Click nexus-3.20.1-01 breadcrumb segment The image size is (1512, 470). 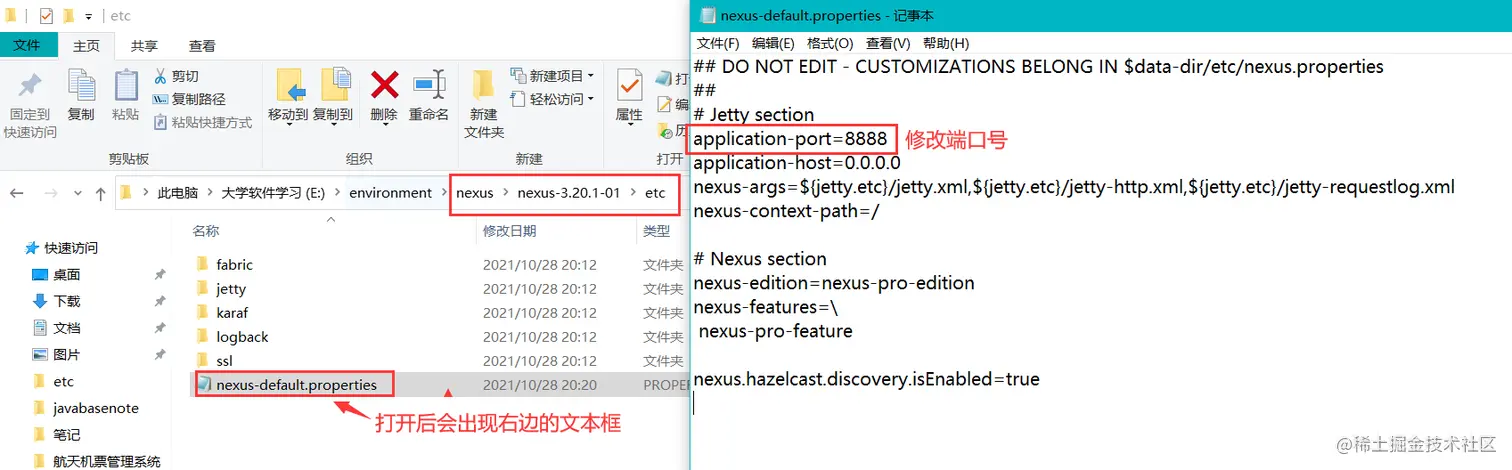(569, 193)
